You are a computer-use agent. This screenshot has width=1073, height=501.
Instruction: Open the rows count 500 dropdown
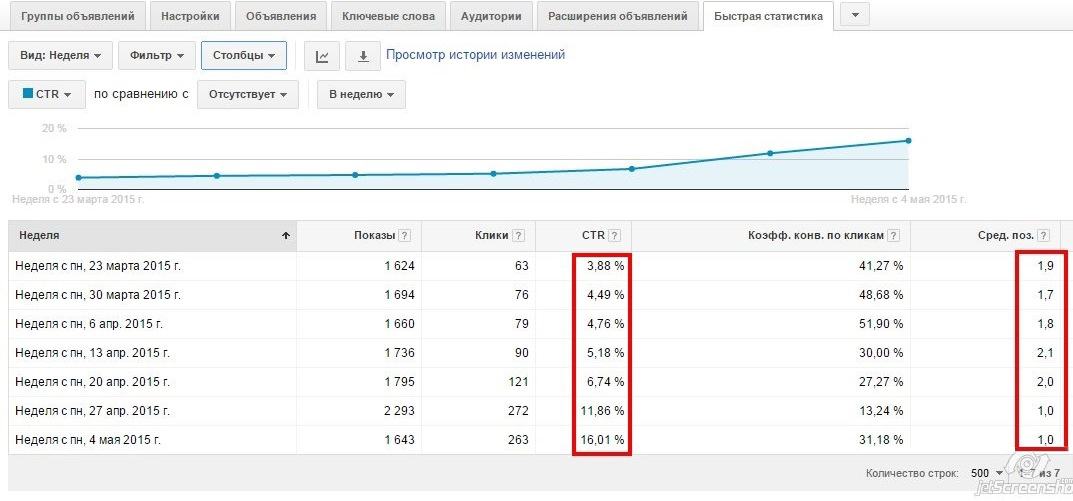(x=987, y=473)
